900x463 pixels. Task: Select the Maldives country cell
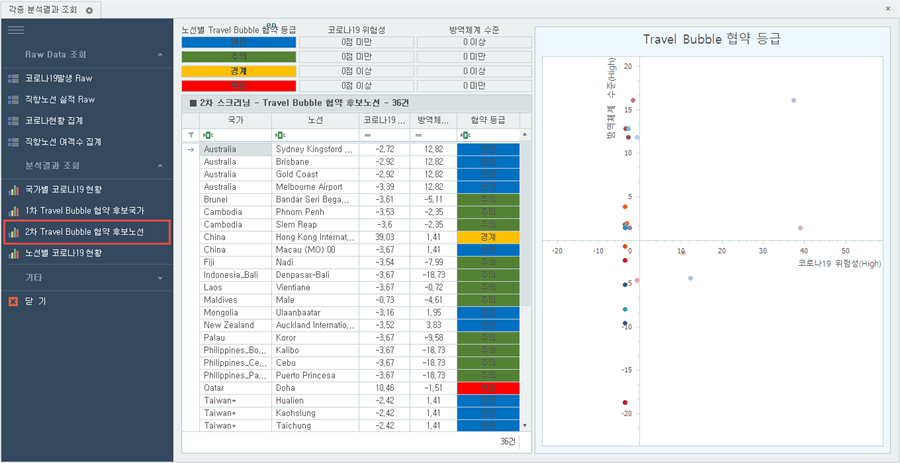pos(235,300)
